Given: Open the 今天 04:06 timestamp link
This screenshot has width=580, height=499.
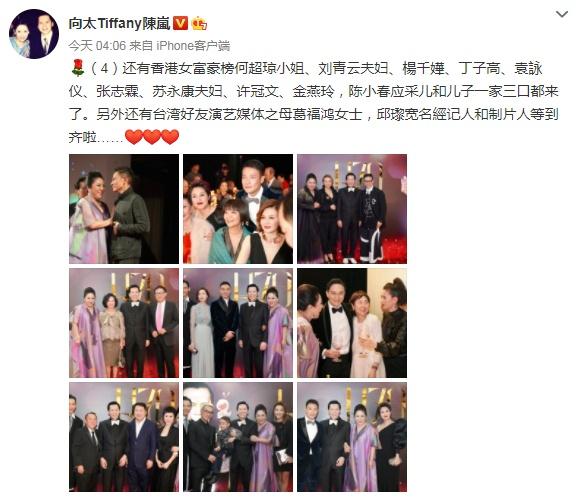Looking at the screenshot, I should [x=97, y=45].
